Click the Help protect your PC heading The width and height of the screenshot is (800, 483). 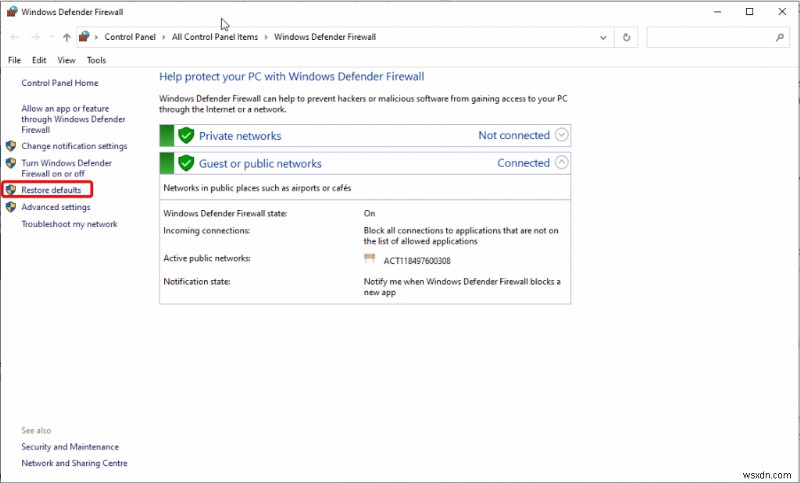pos(291,77)
